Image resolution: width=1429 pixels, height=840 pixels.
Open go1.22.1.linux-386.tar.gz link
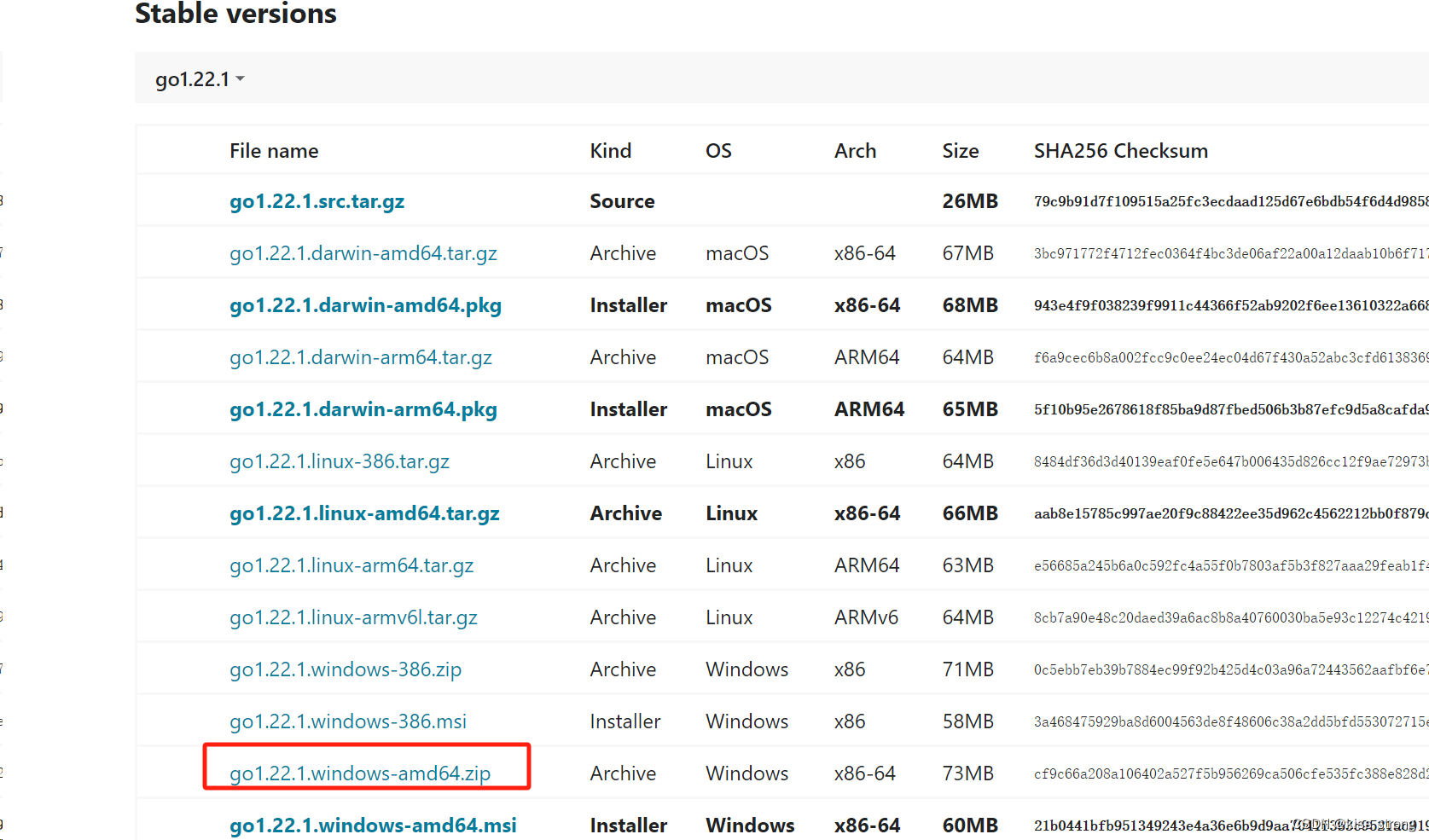339,461
